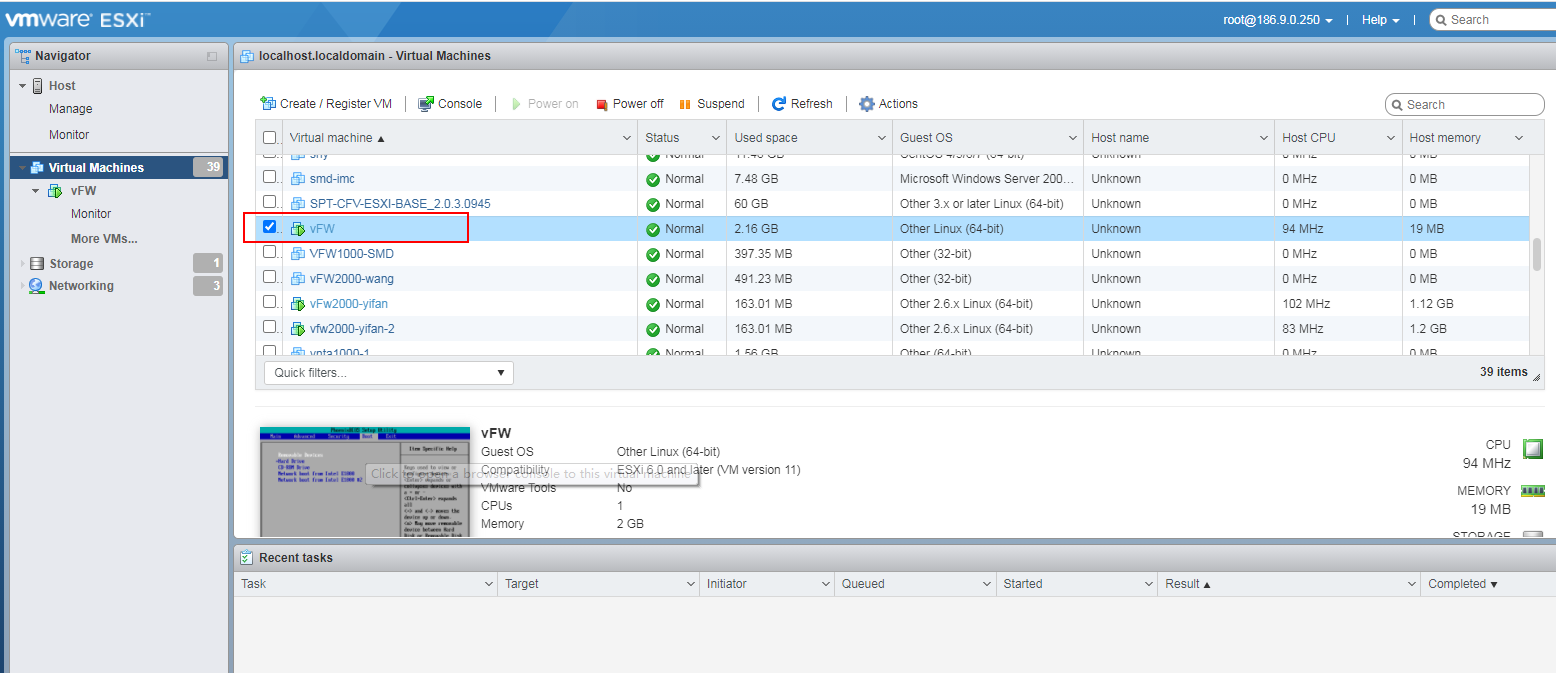1556x673 pixels.
Task: Click the VFW2000-wang VM icon
Action: (298, 279)
